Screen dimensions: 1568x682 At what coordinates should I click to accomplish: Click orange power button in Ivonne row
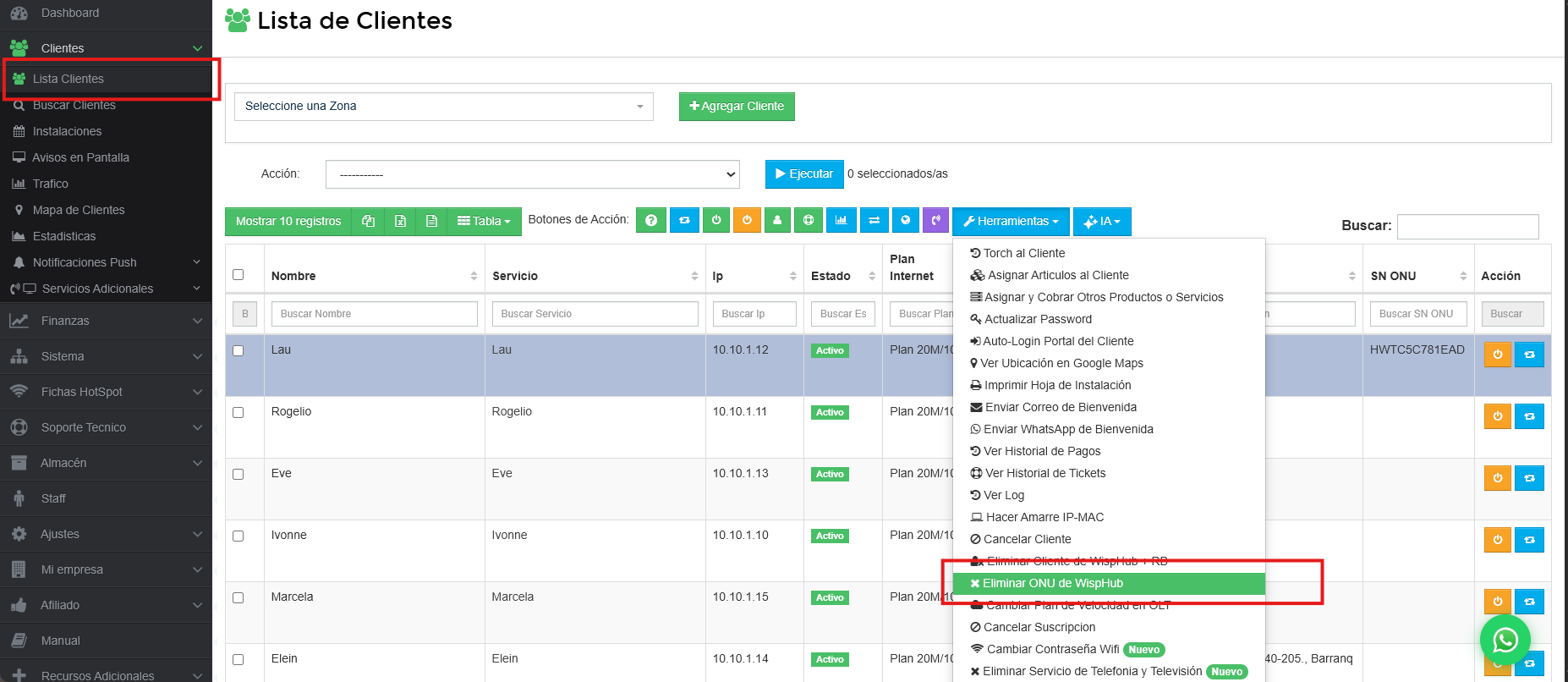click(1498, 540)
